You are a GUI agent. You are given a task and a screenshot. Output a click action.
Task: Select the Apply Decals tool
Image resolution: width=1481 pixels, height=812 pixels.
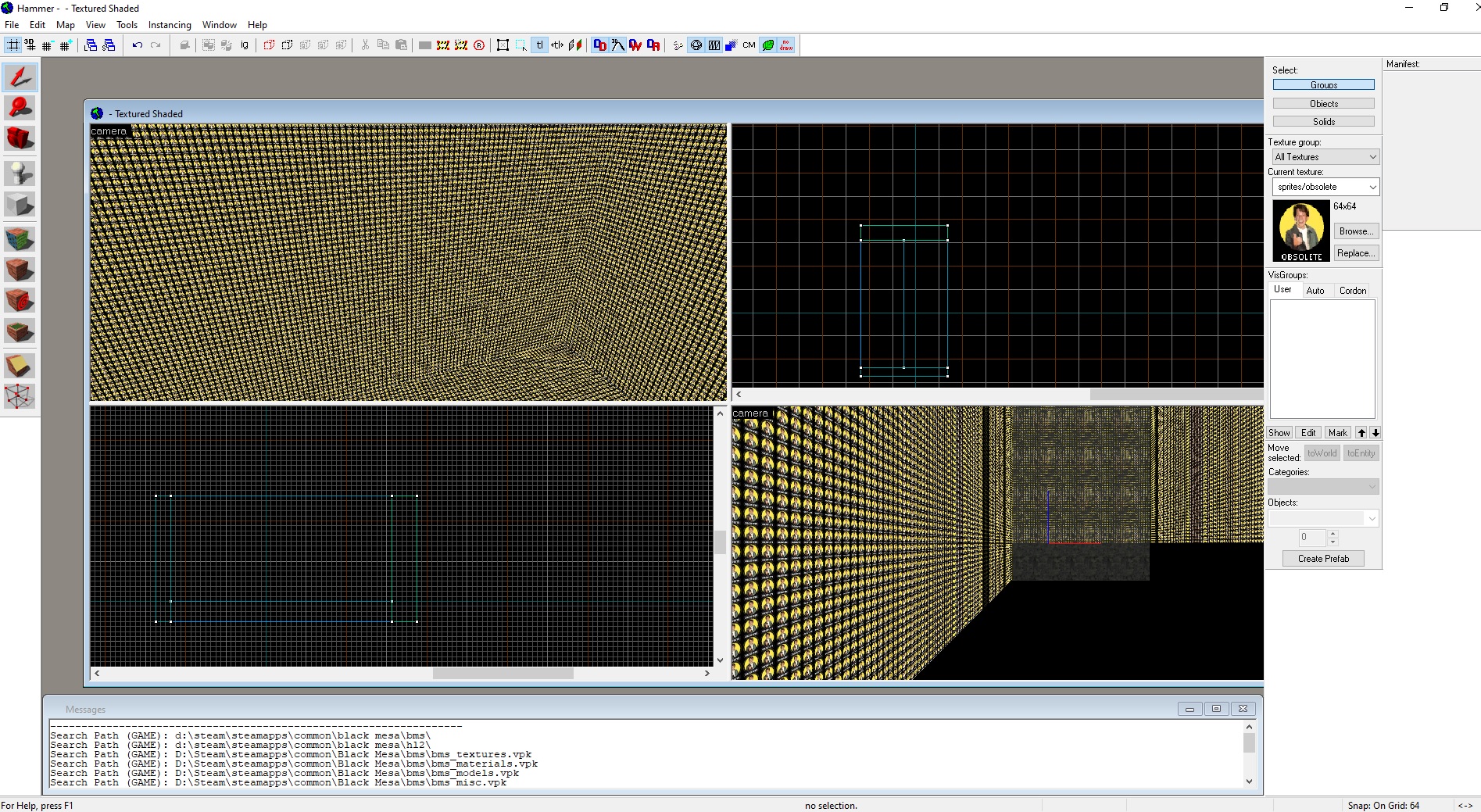(20, 300)
